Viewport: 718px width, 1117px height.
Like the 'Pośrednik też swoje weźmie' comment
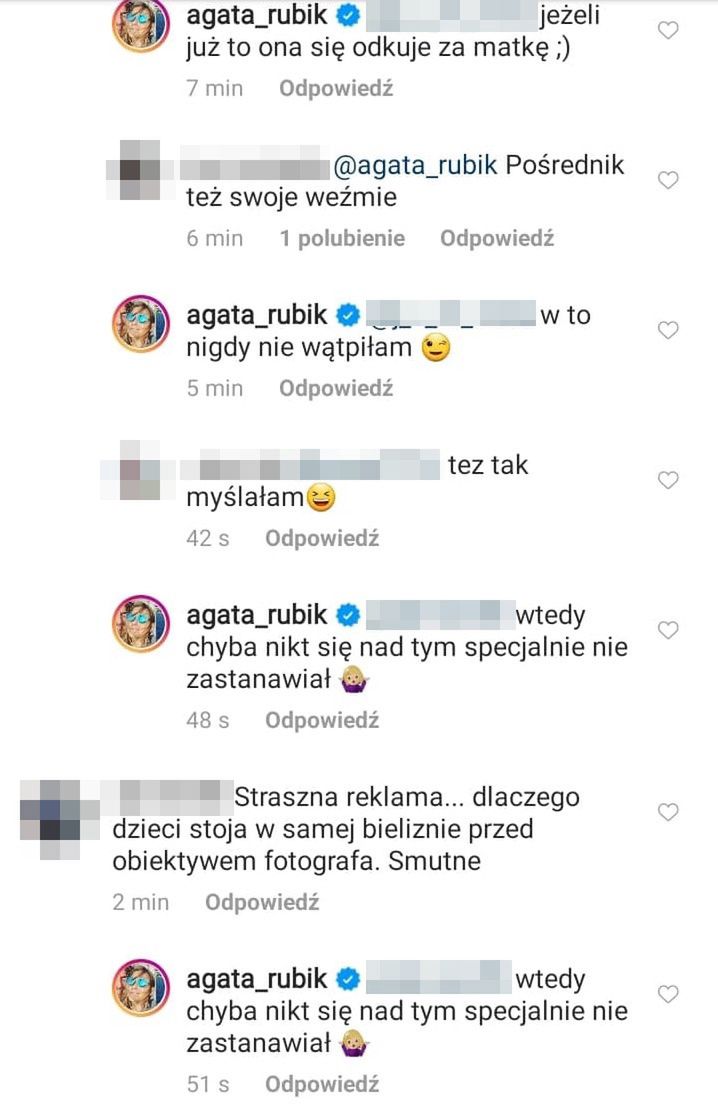(x=667, y=180)
